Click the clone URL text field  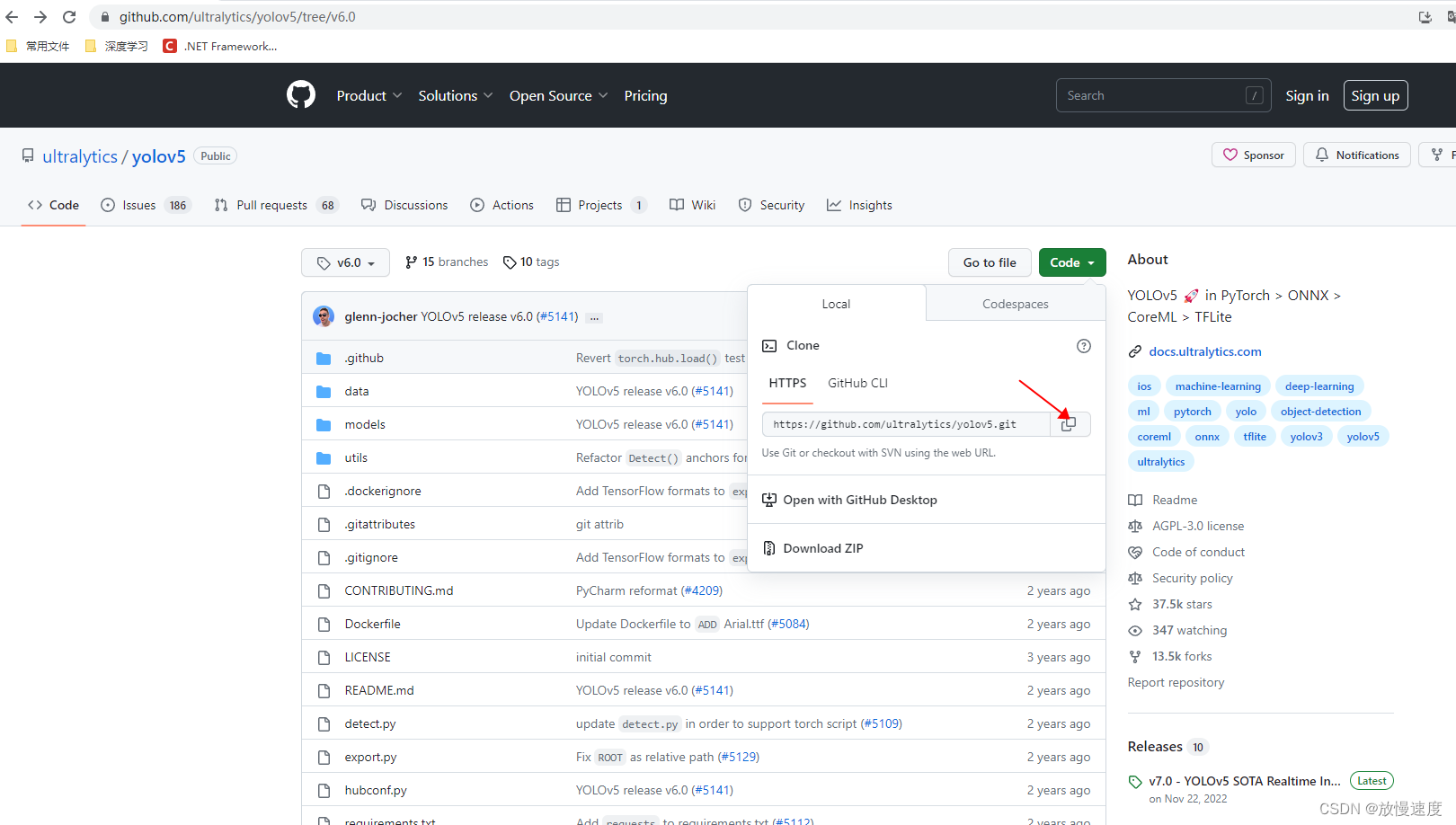(906, 424)
